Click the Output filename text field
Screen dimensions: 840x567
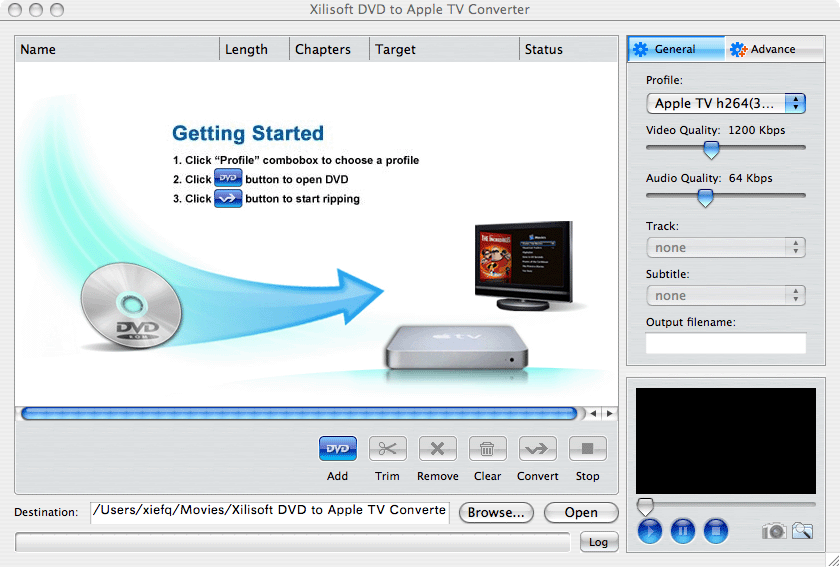(x=725, y=343)
